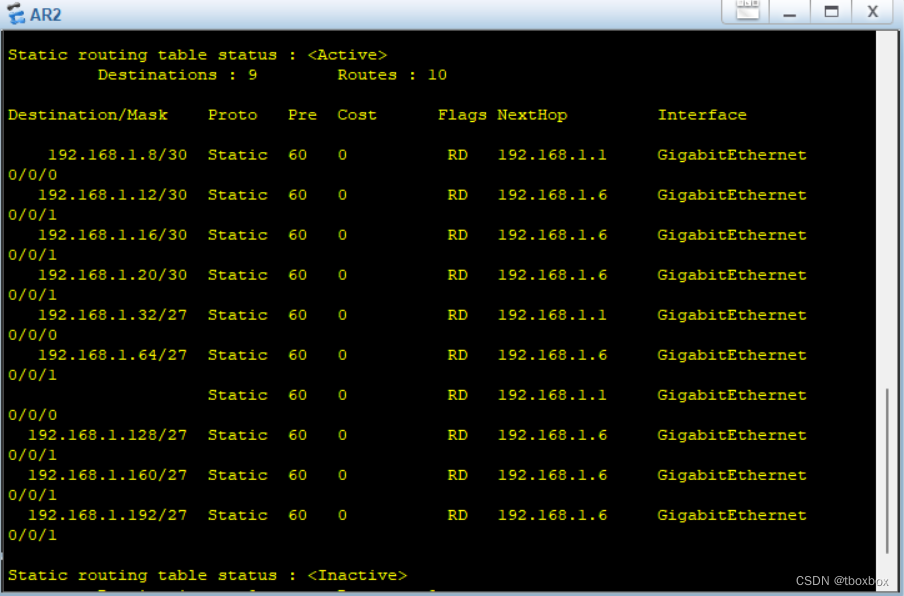Click the 'Routes : 10' text
The image size is (904, 596).
[x=392, y=75]
